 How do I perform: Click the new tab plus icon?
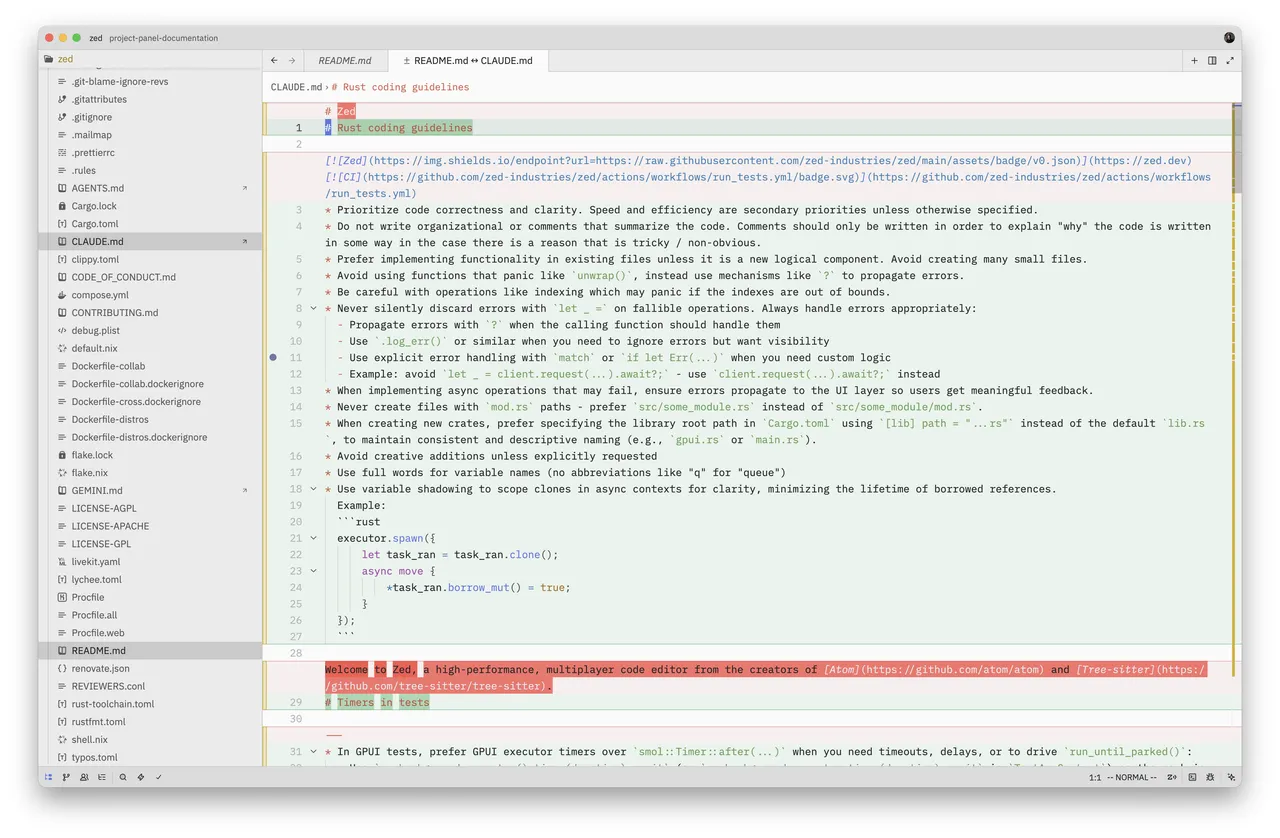[1194, 60]
